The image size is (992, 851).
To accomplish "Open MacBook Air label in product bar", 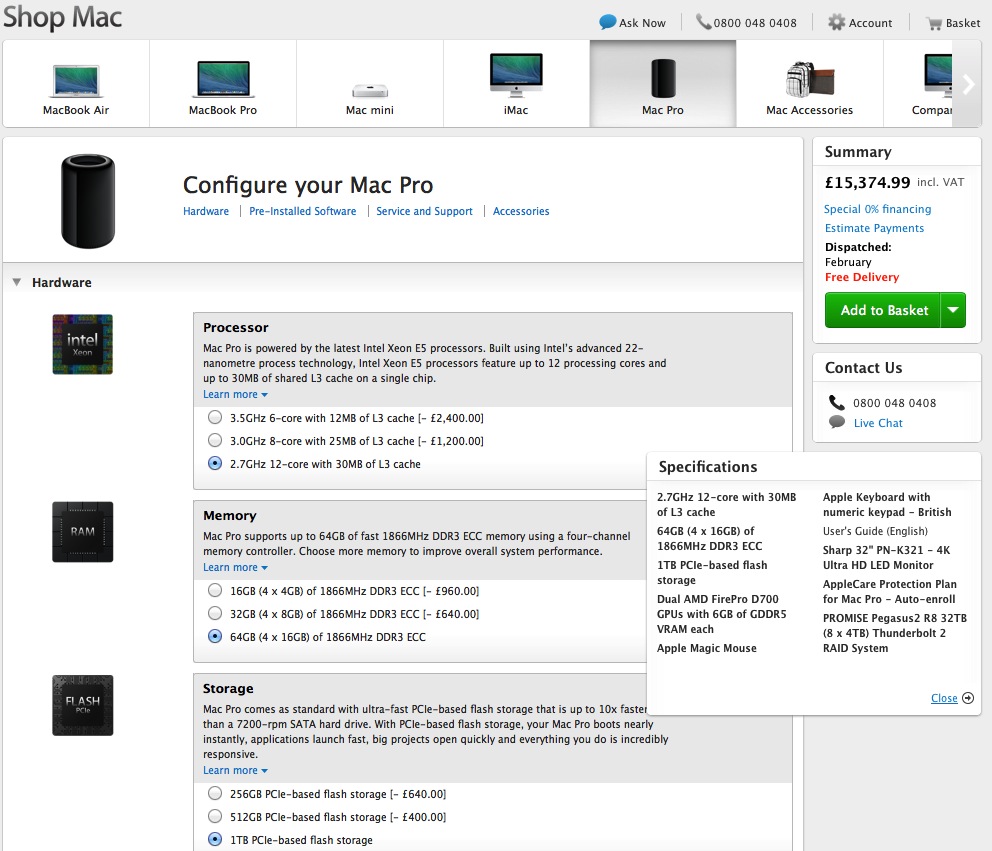I will tap(76, 110).
